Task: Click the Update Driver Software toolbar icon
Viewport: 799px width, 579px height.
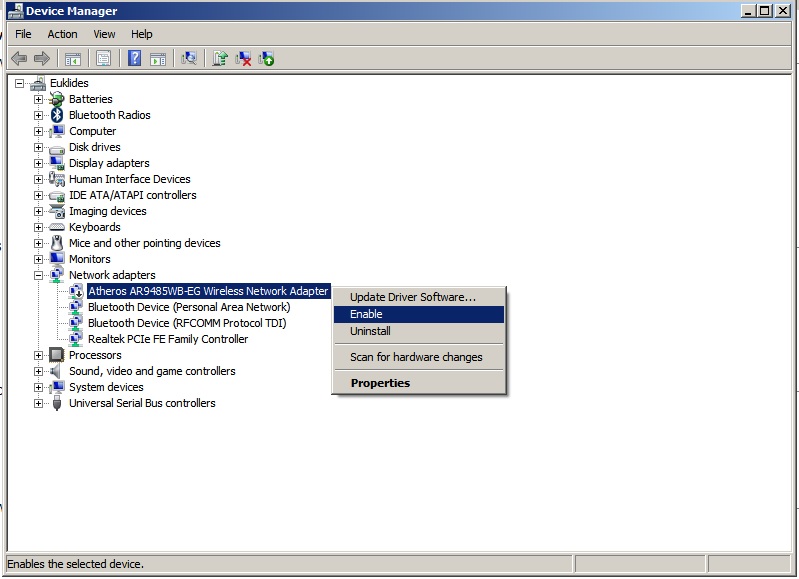Action: click(x=220, y=59)
